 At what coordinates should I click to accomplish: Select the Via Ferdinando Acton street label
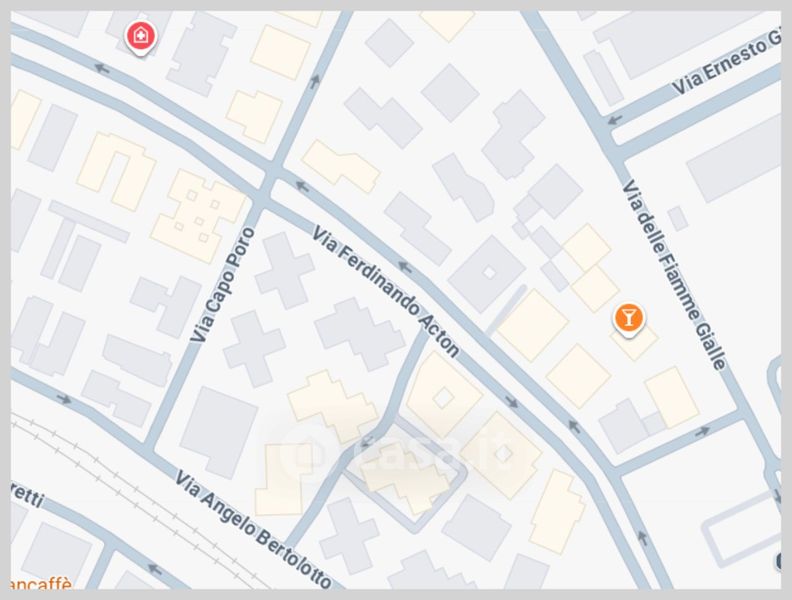(x=385, y=291)
